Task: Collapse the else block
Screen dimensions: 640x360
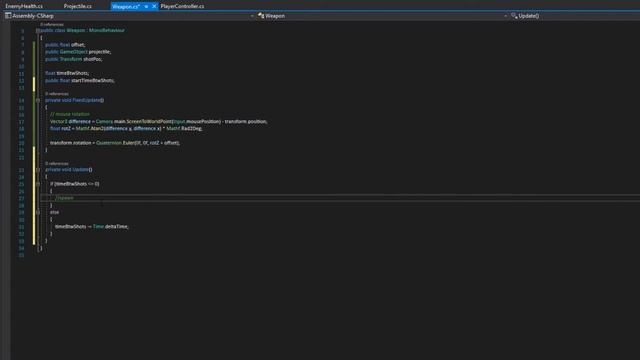Action: coord(38,212)
